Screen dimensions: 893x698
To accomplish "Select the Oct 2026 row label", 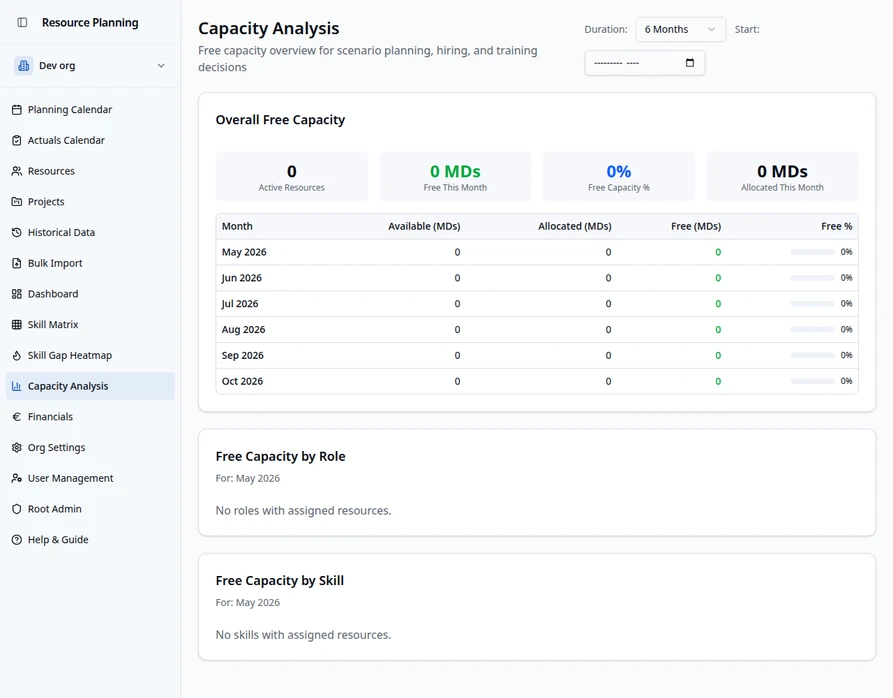I will [242, 381].
